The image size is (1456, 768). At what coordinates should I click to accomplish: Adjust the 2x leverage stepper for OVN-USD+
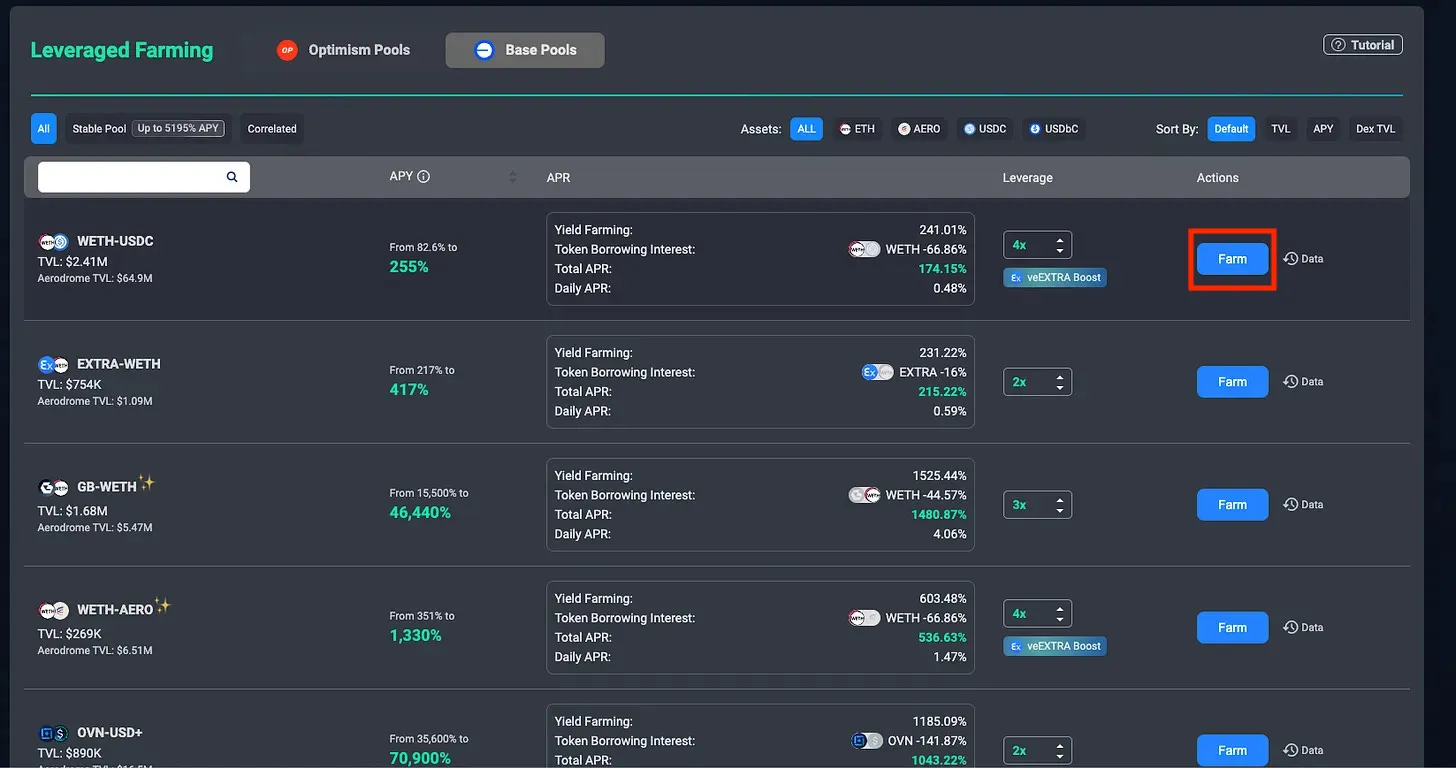tap(1038, 751)
